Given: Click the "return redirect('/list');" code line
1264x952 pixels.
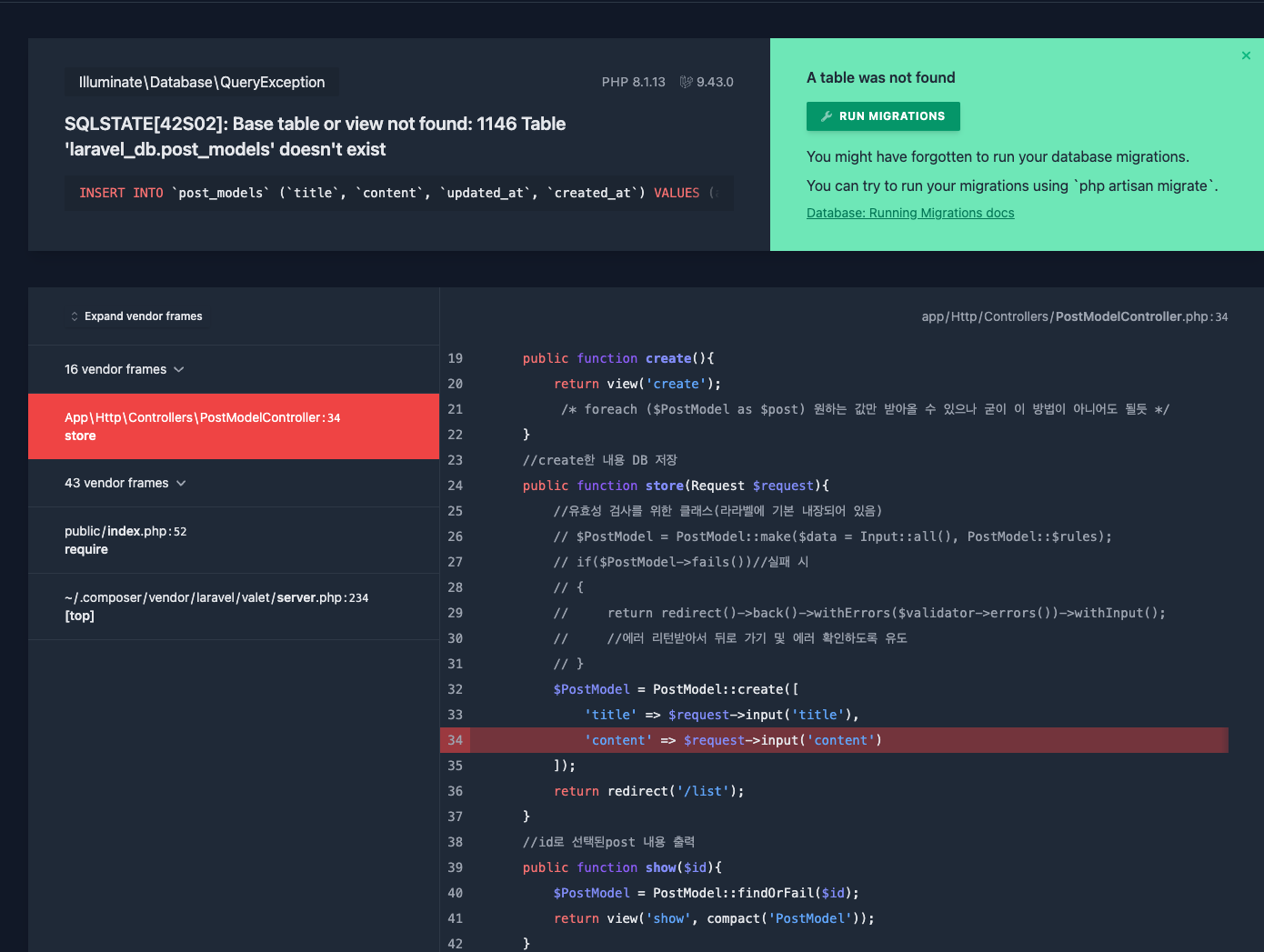Looking at the screenshot, I should (649, 791).
